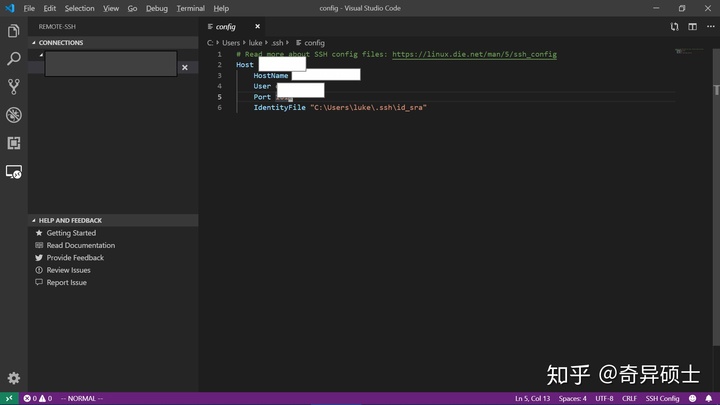Open the More Actions ellipsis menu
This screenshot has height=405, width=720.
point(710,27)
